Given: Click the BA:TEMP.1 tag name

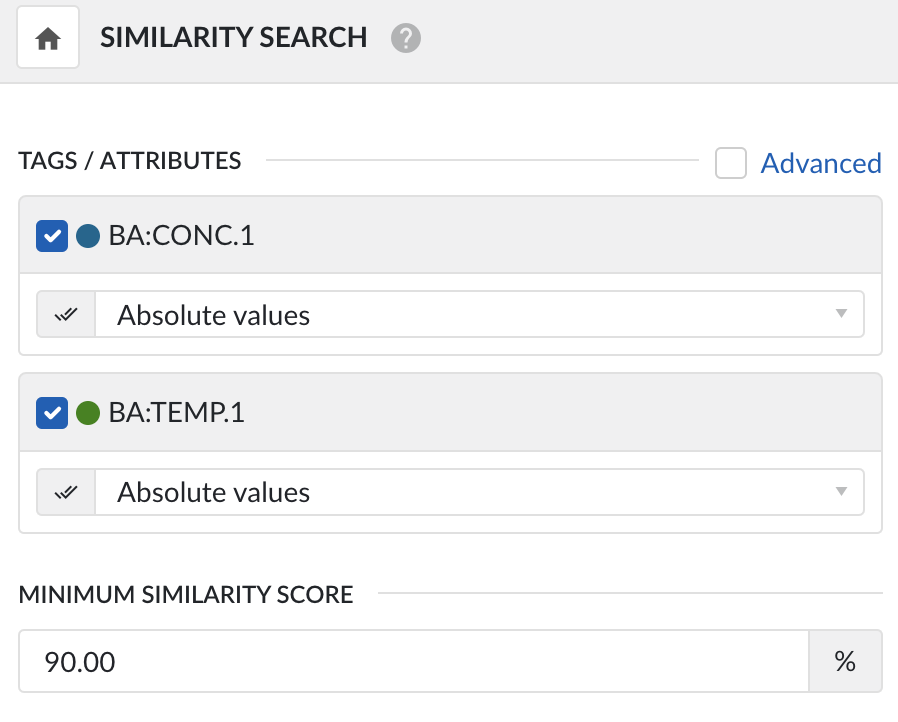Looking at the screenshot, I should click(x=177, y=412).
